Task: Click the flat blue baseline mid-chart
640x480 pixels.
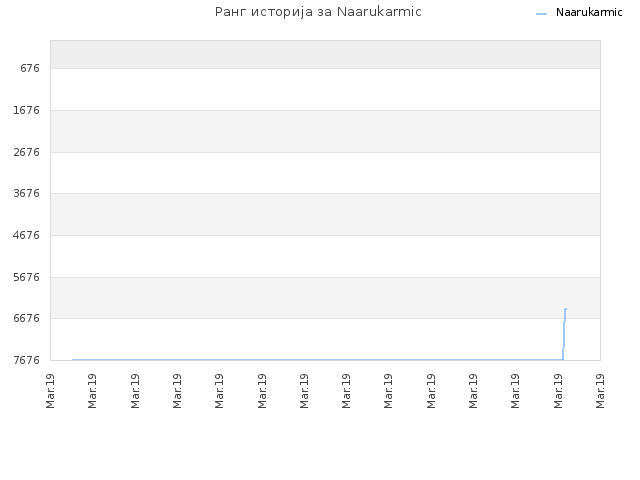Action: coord(318,360)
